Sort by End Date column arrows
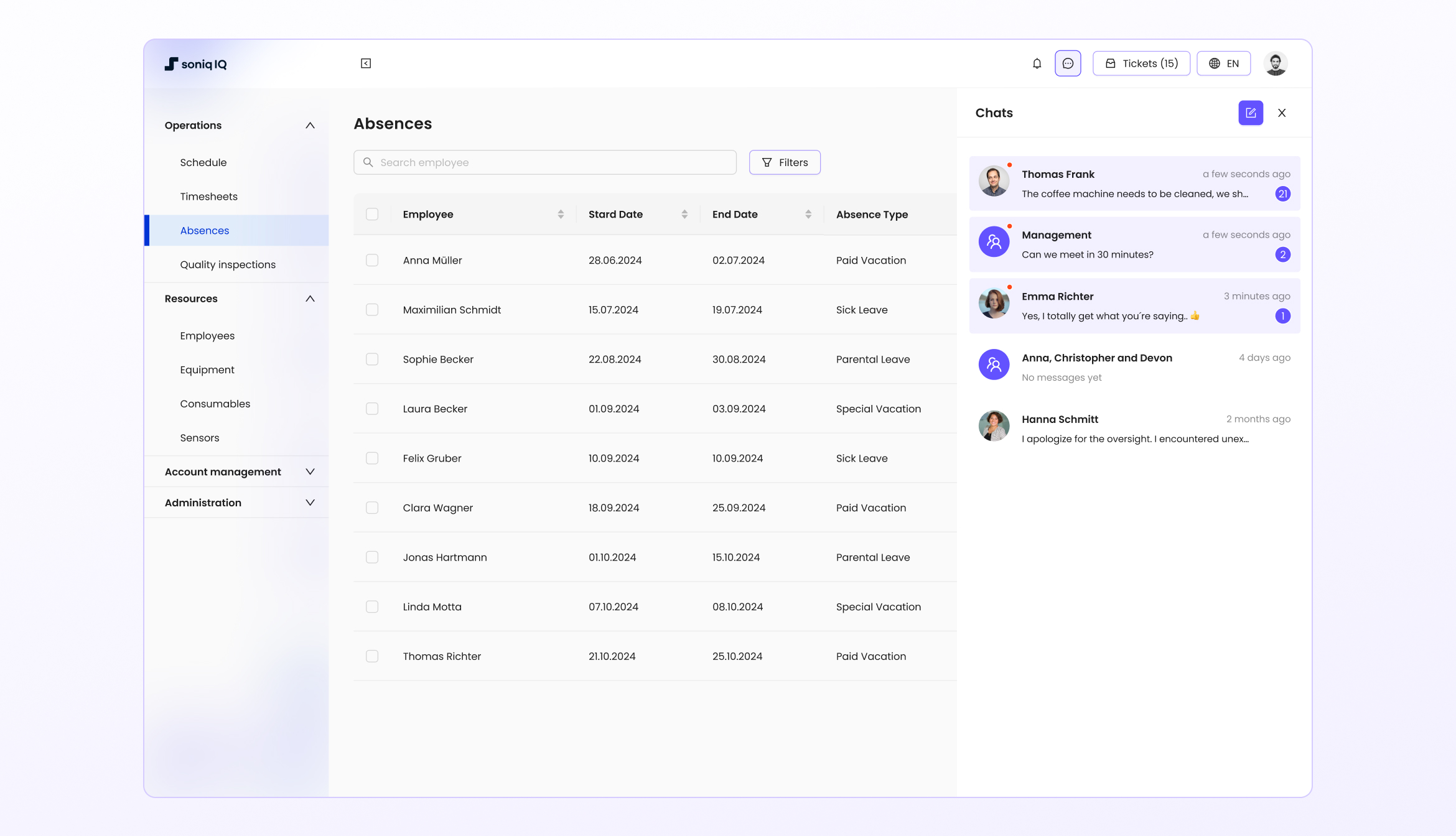The width and height of the screenshot is (1456, 836). [x=808, y=214]
